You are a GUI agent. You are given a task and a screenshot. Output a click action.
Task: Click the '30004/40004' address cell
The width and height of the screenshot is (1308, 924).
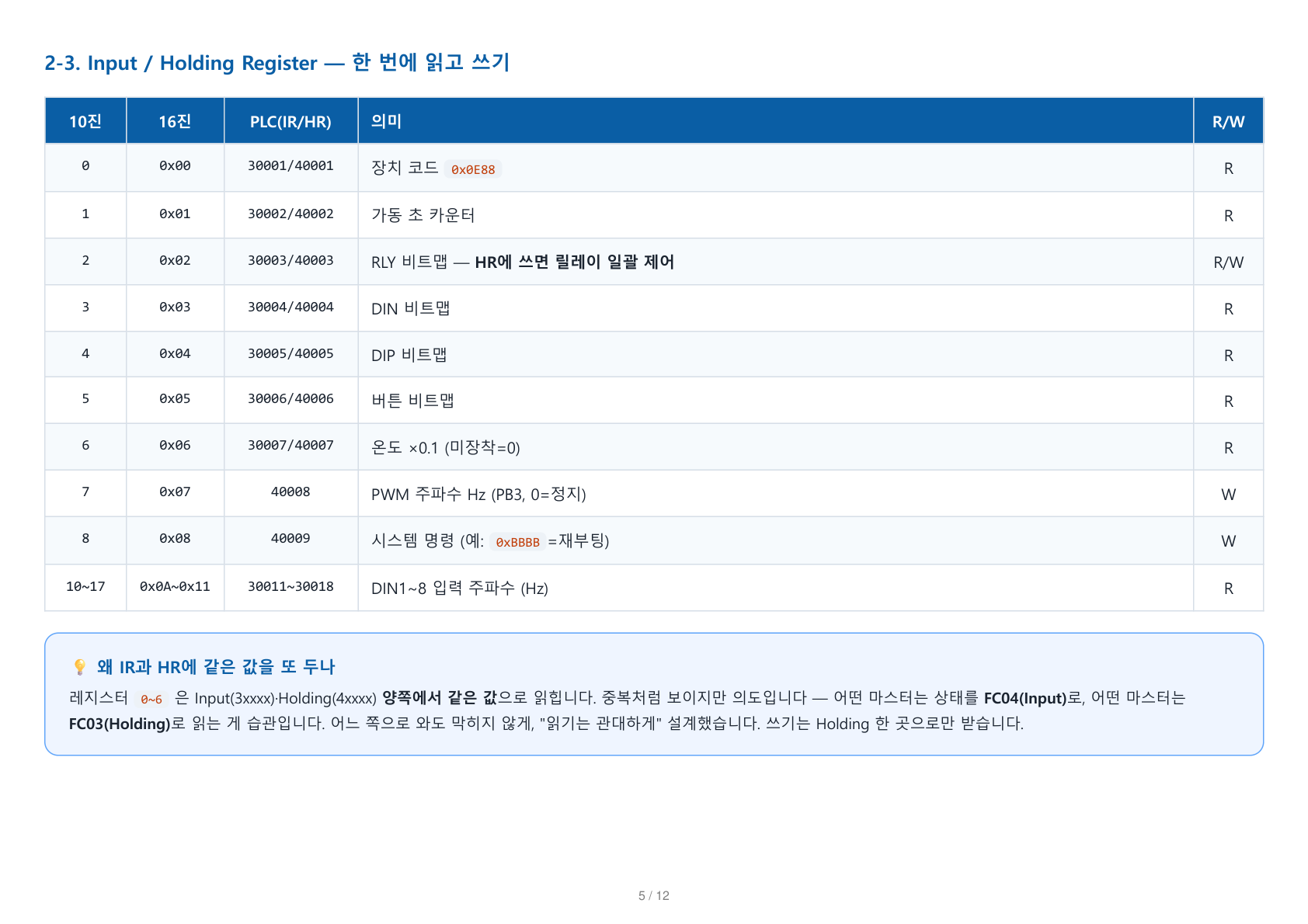[290, 307]
